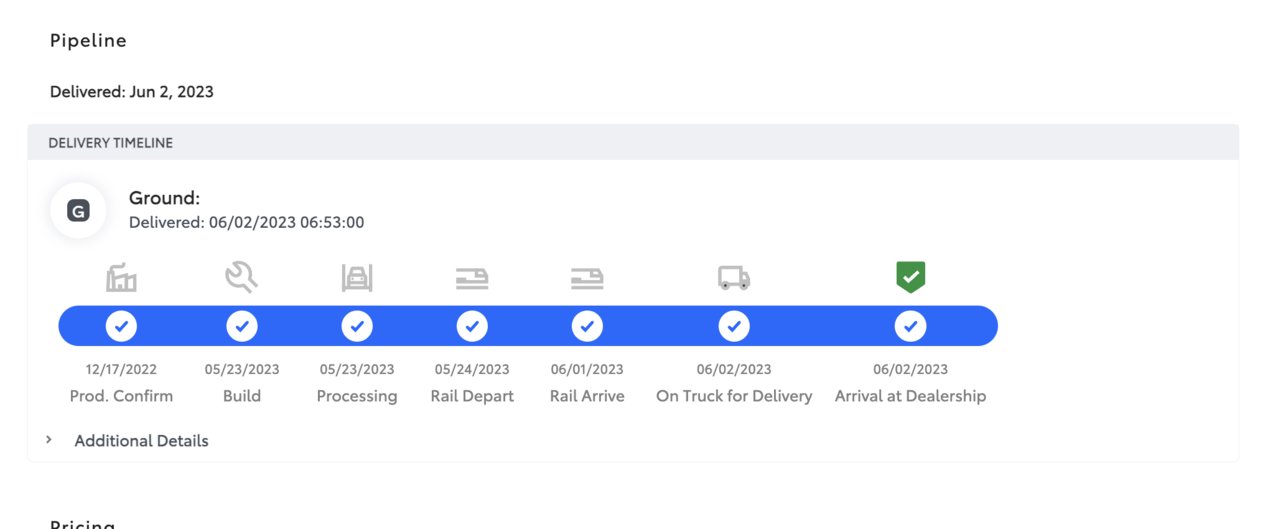Click the delivery truck icon

tap(734, 278)
